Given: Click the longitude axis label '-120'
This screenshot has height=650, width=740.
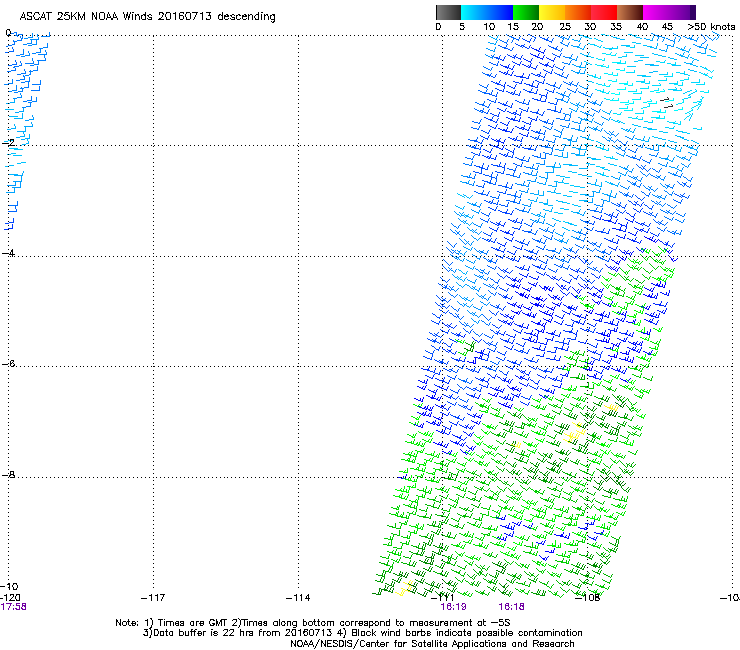Looking at the screenshot, I should tap(10, 598).
